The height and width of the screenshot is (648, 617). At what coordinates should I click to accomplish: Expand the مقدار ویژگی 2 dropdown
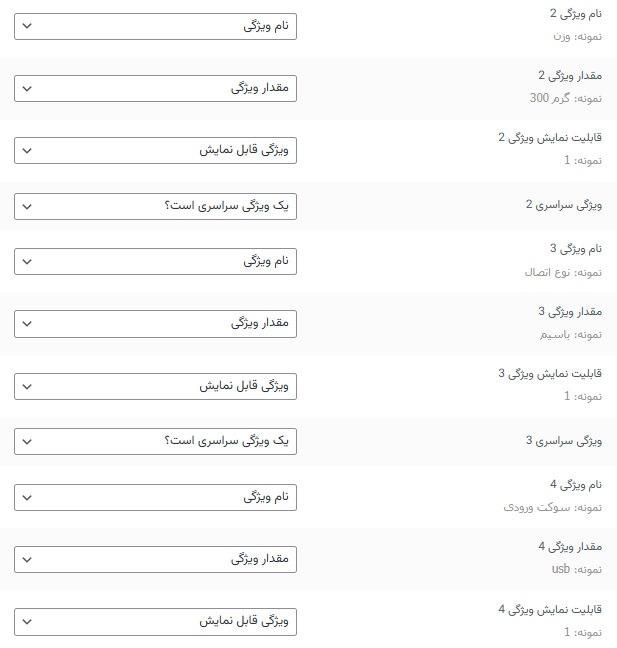tap(155, 89)
